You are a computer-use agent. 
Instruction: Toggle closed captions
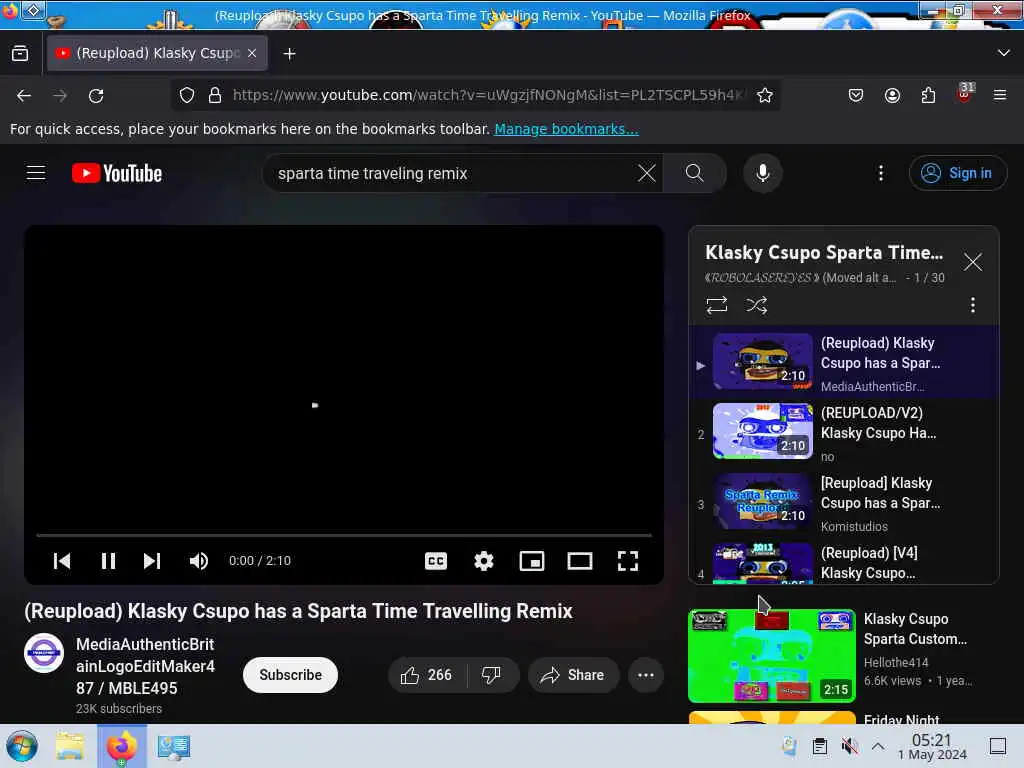[436, 561]
